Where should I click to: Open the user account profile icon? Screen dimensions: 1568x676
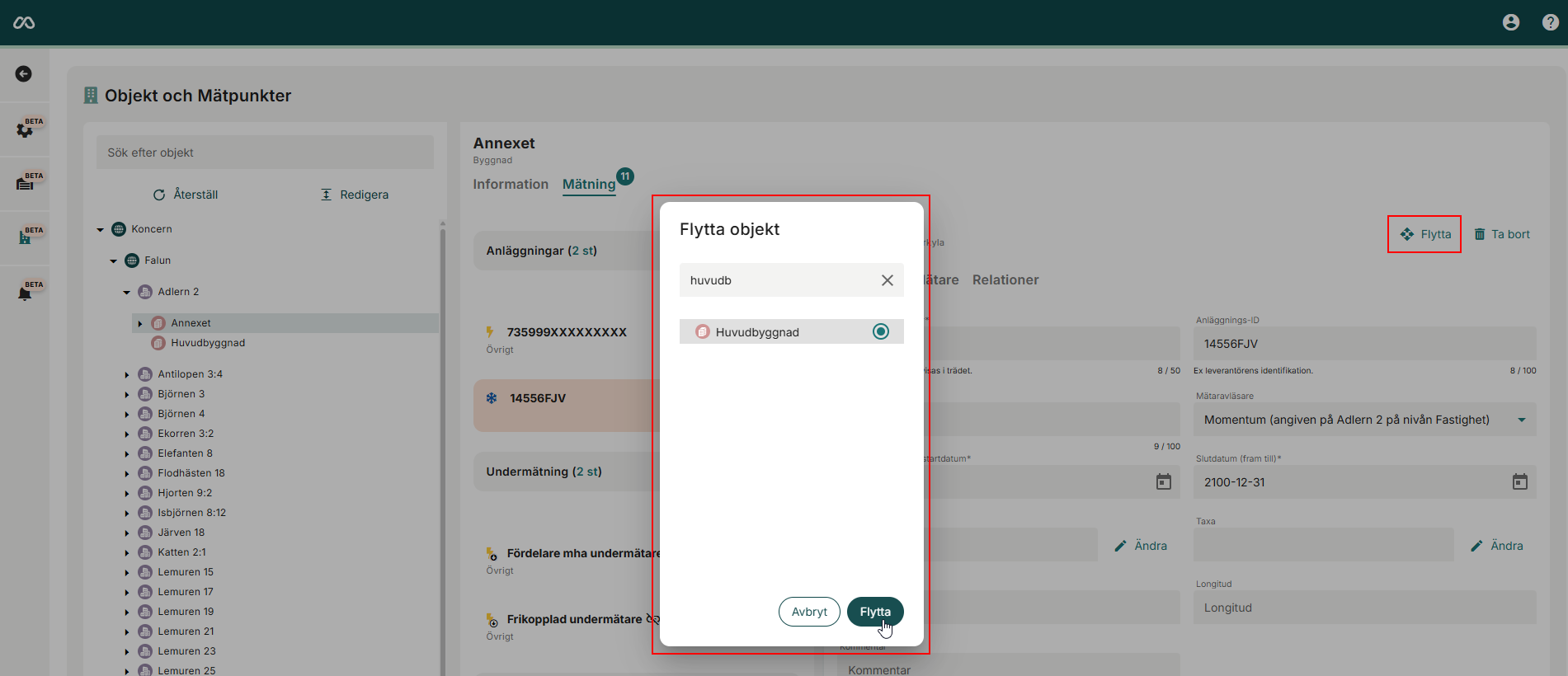tap(1510, 22)
